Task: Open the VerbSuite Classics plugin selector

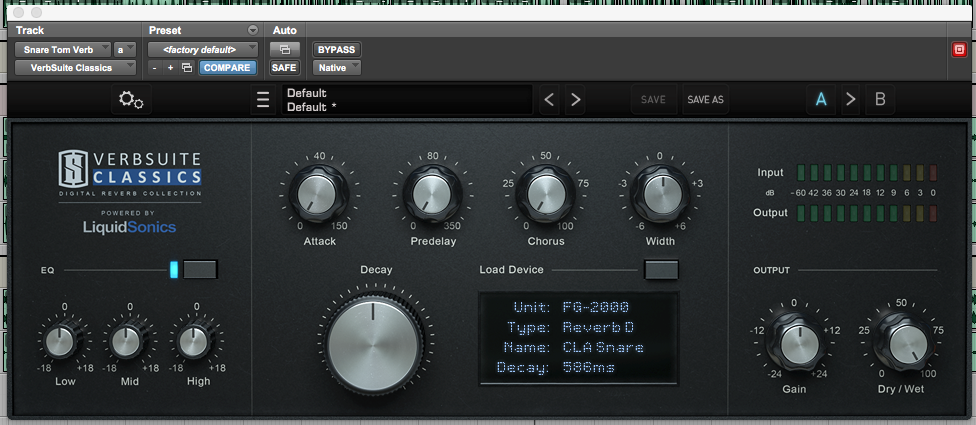Action: click(x=75, y=68)
